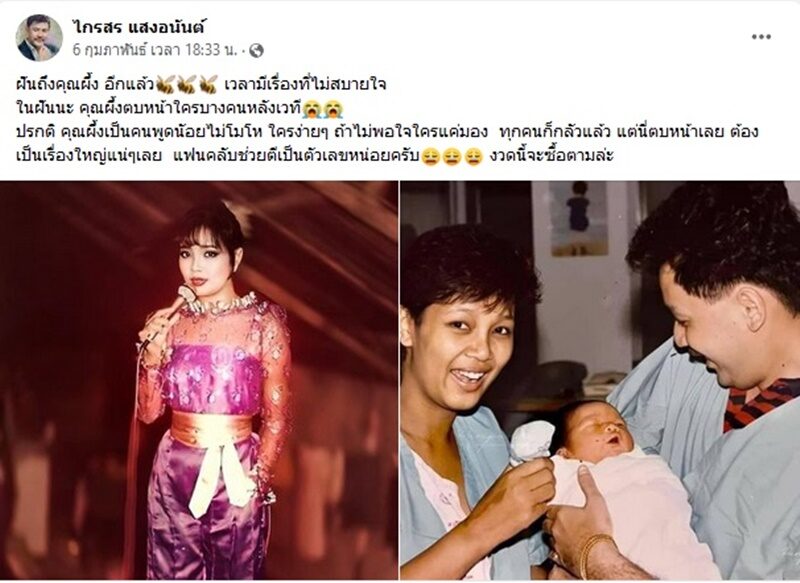This screenshot has height=583, width=800.
Task: Open profile name ไกรสร แสงอนันต์
Action: pos(137,26)
